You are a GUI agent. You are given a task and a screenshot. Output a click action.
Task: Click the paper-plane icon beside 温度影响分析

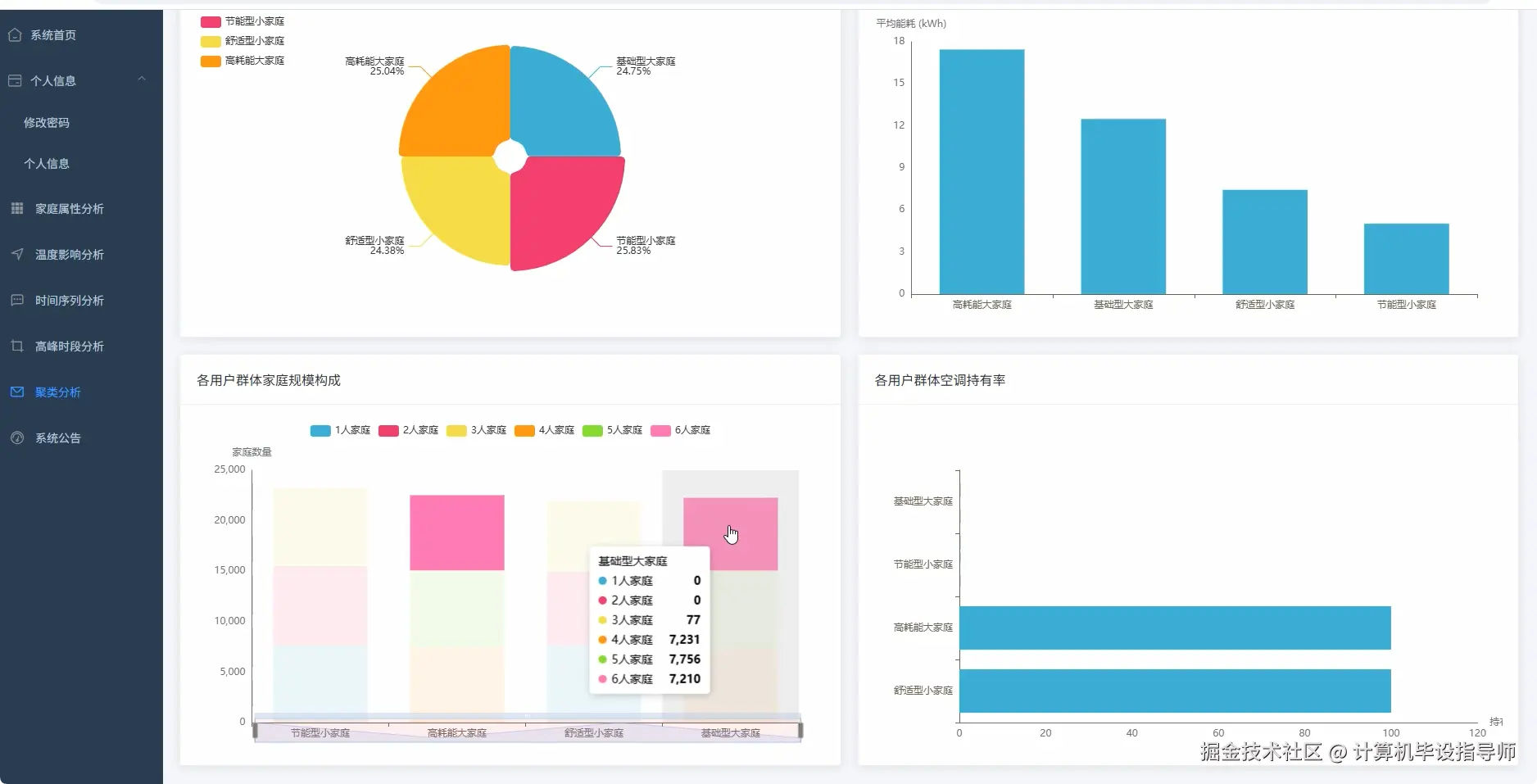17,254
